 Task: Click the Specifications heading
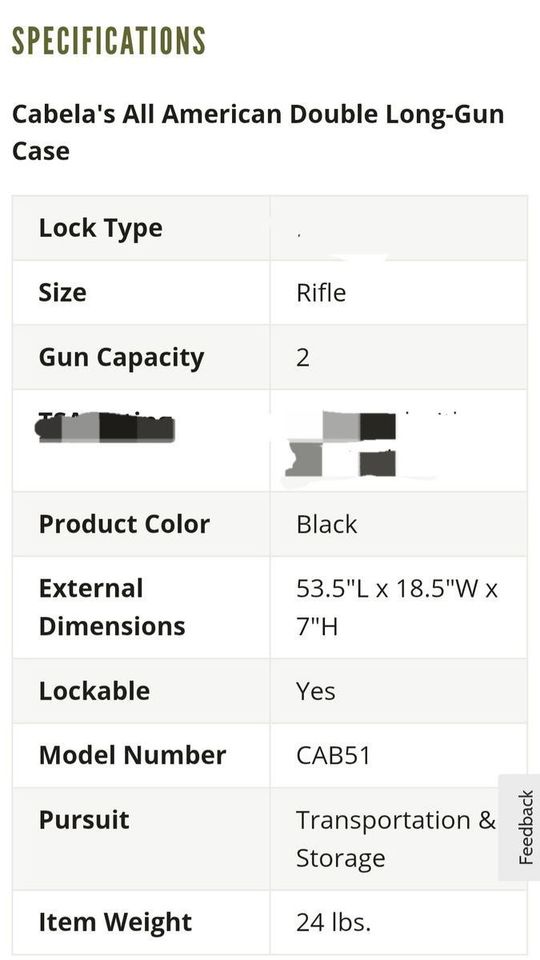click(x=108, y=42)
